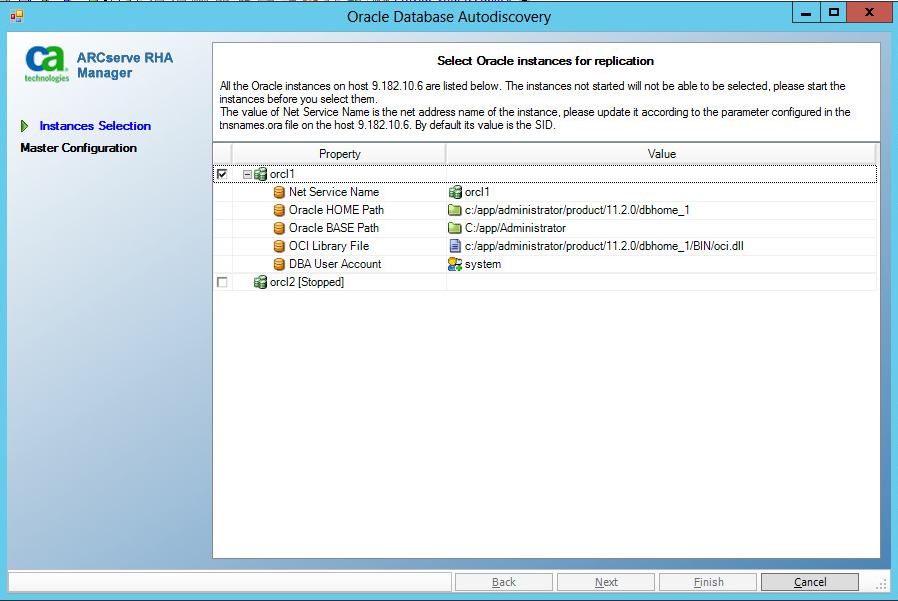Click the Oracle HOME Path property icon
The width and height of the screenshot is (898, 601).
279,210
